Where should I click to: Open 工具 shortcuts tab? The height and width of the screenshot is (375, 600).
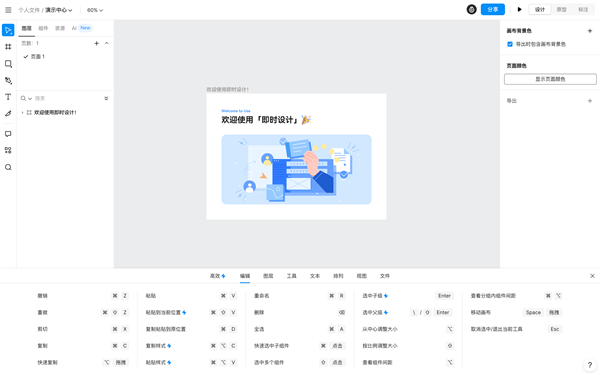[292, 276]
